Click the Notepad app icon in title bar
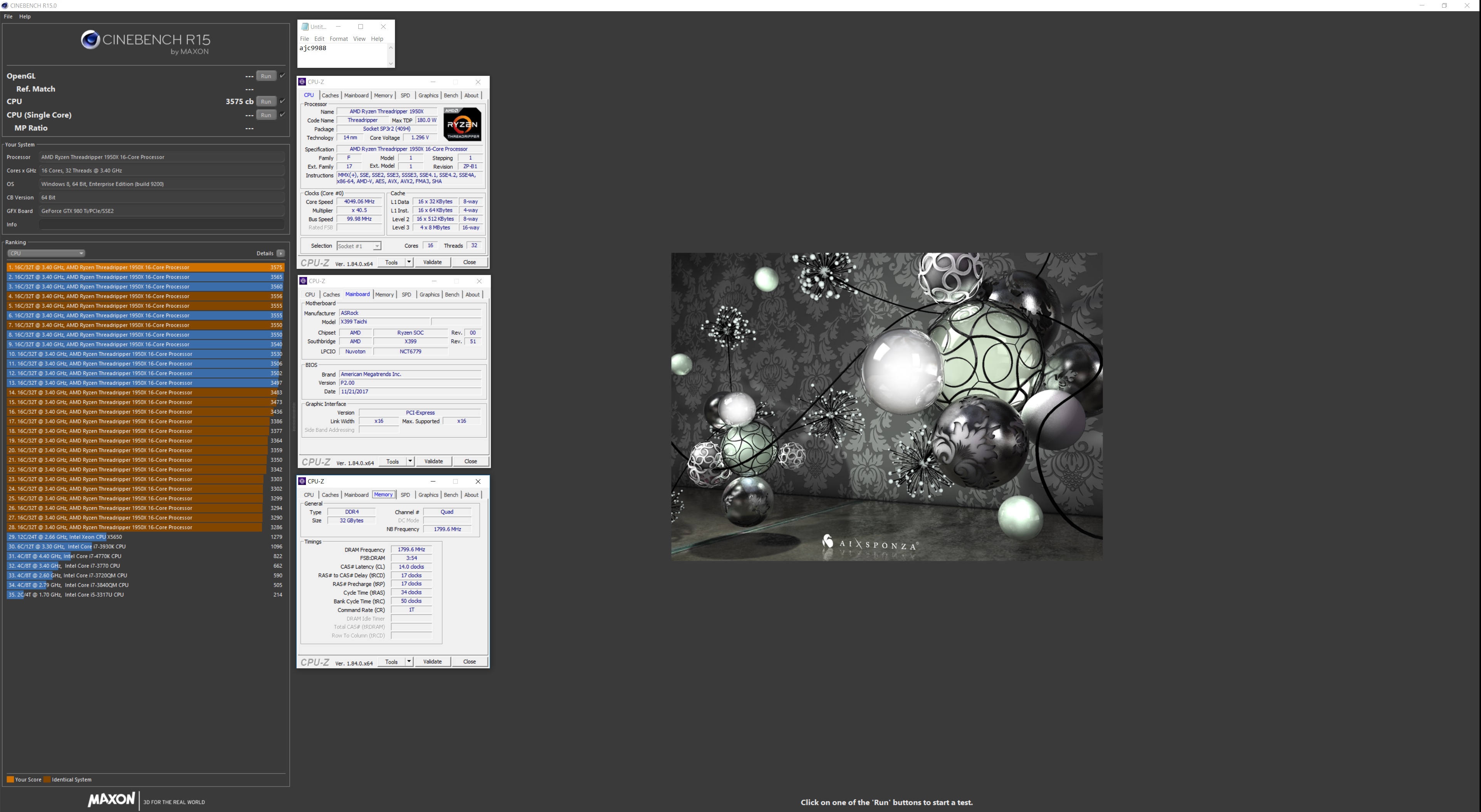 point(305,27)
